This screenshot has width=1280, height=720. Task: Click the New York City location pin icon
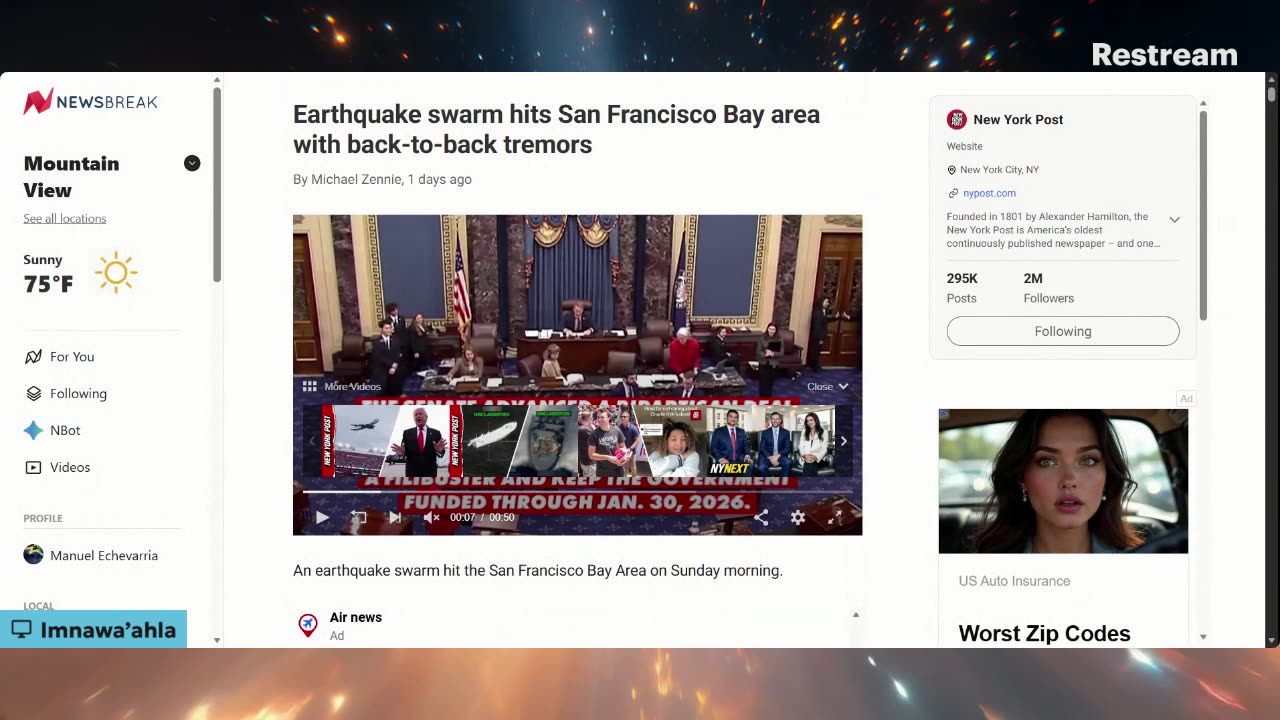point(952,170)
